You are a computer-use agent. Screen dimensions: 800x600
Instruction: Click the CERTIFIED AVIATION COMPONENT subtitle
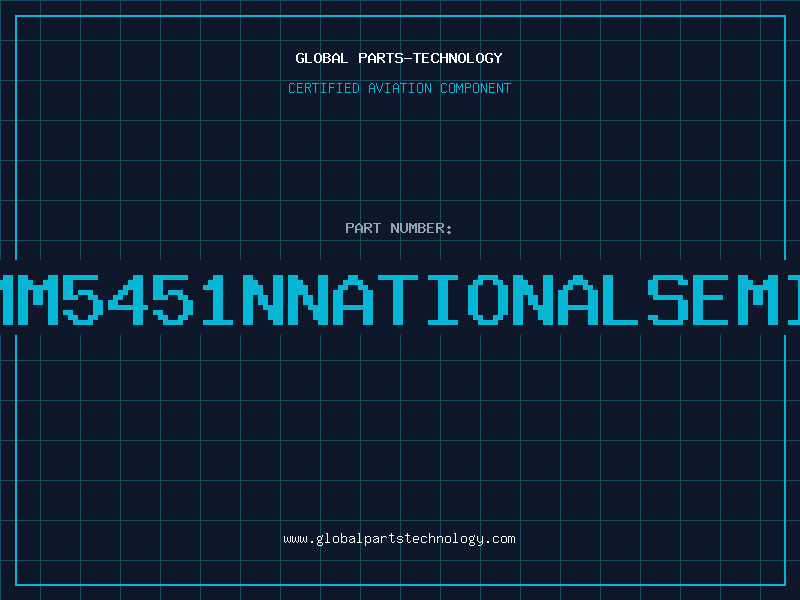pos(399,88)
